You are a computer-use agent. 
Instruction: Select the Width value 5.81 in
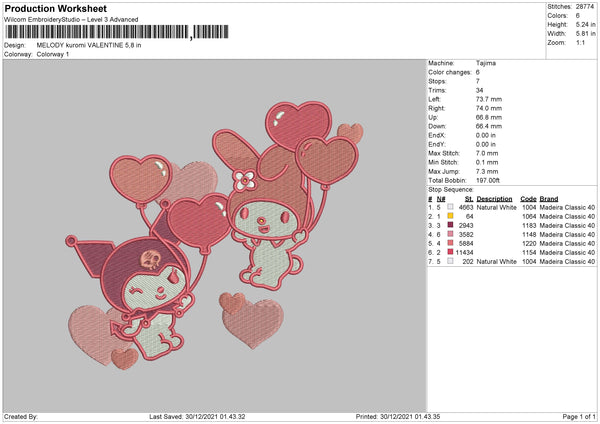585,34
